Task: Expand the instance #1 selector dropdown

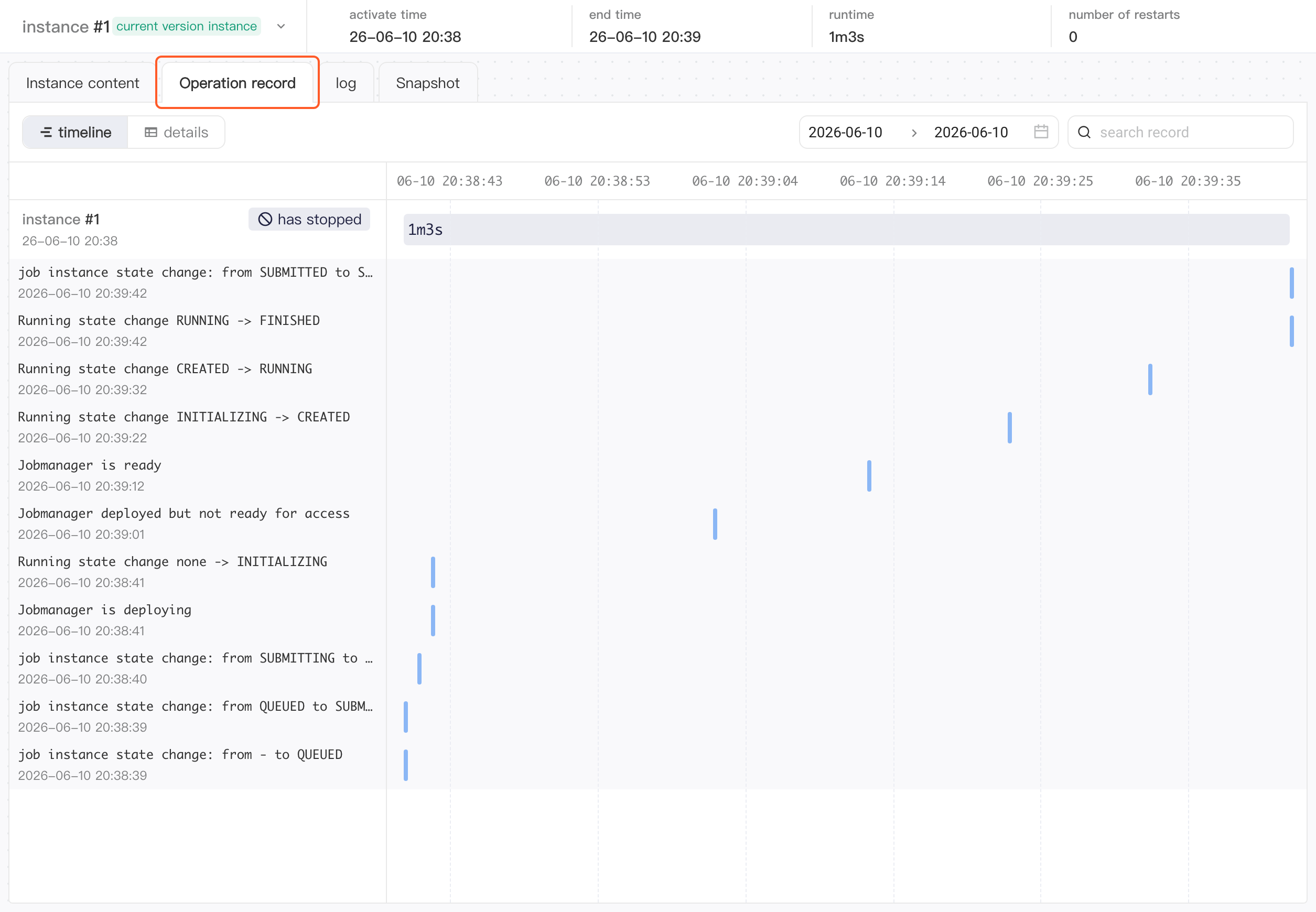Action: 281,26
